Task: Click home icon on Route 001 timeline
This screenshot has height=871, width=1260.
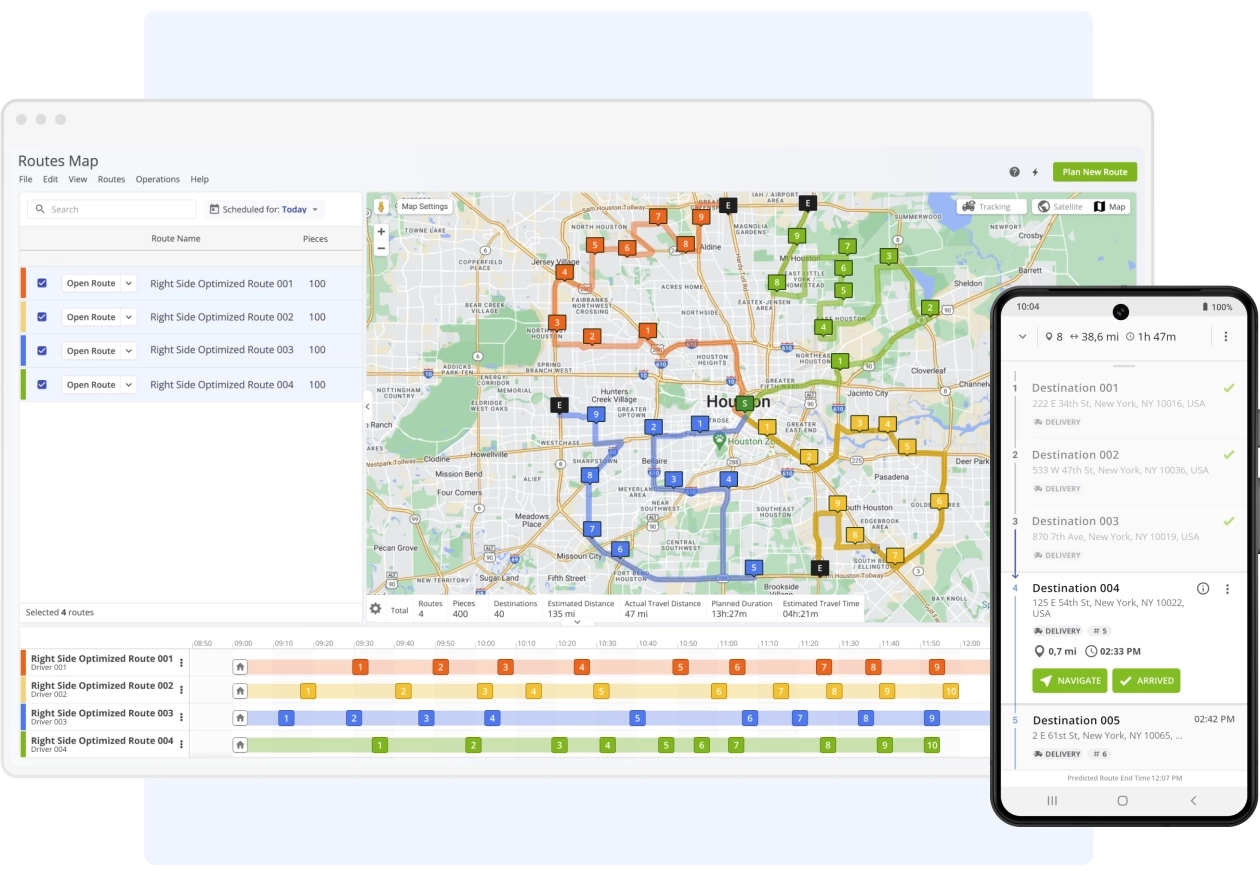Action: [x=240, y=666]
